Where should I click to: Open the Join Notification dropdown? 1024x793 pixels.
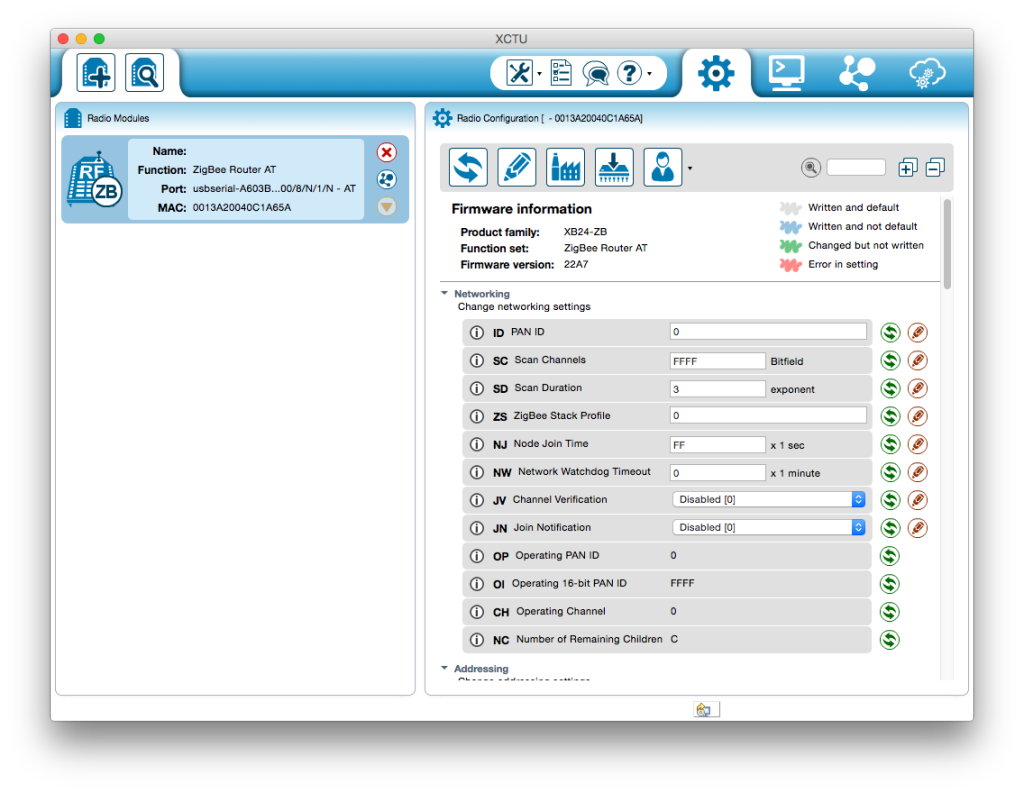pyautogui.click(x=767, y=527)
